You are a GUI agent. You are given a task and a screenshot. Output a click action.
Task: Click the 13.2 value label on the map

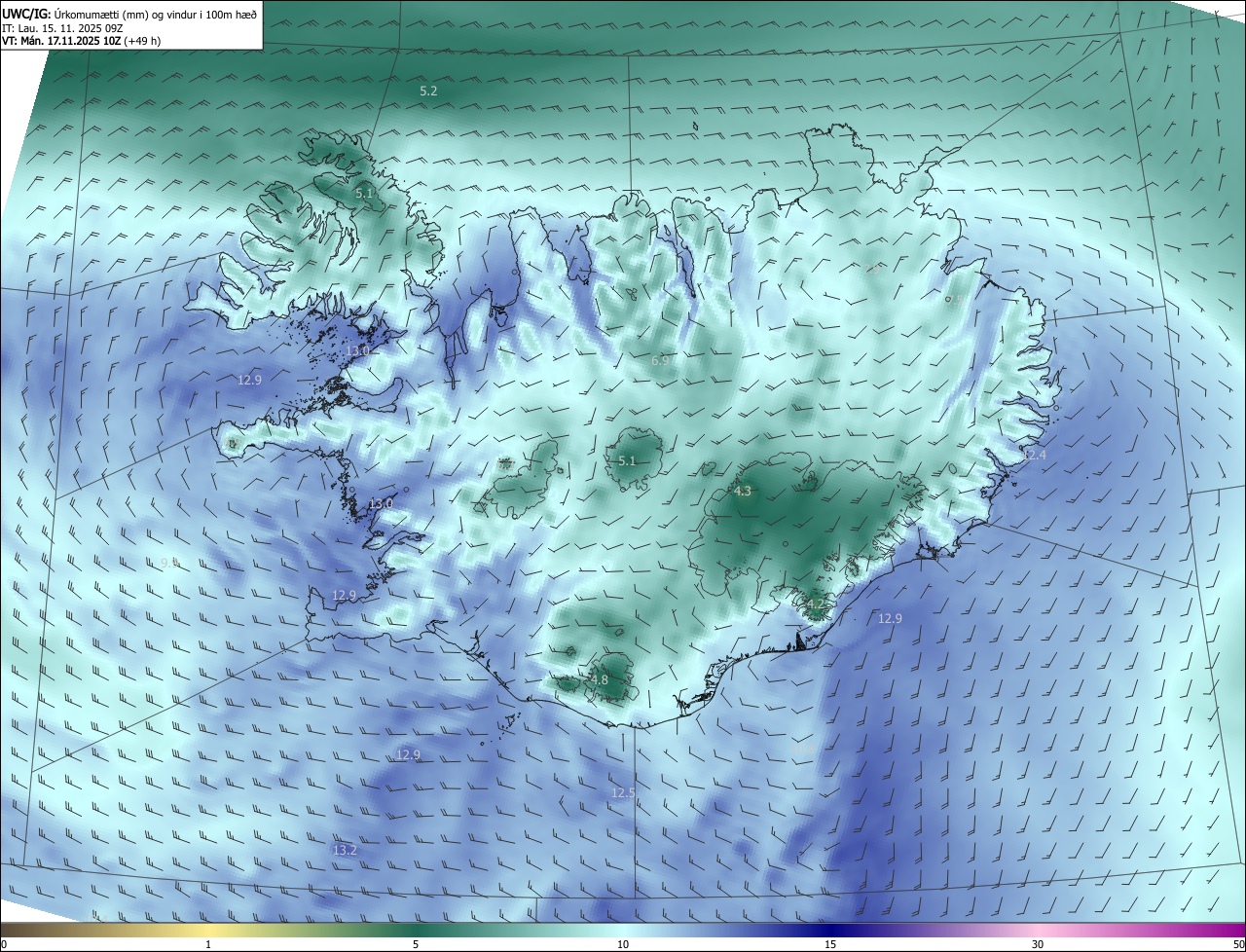tap(345, 850)
